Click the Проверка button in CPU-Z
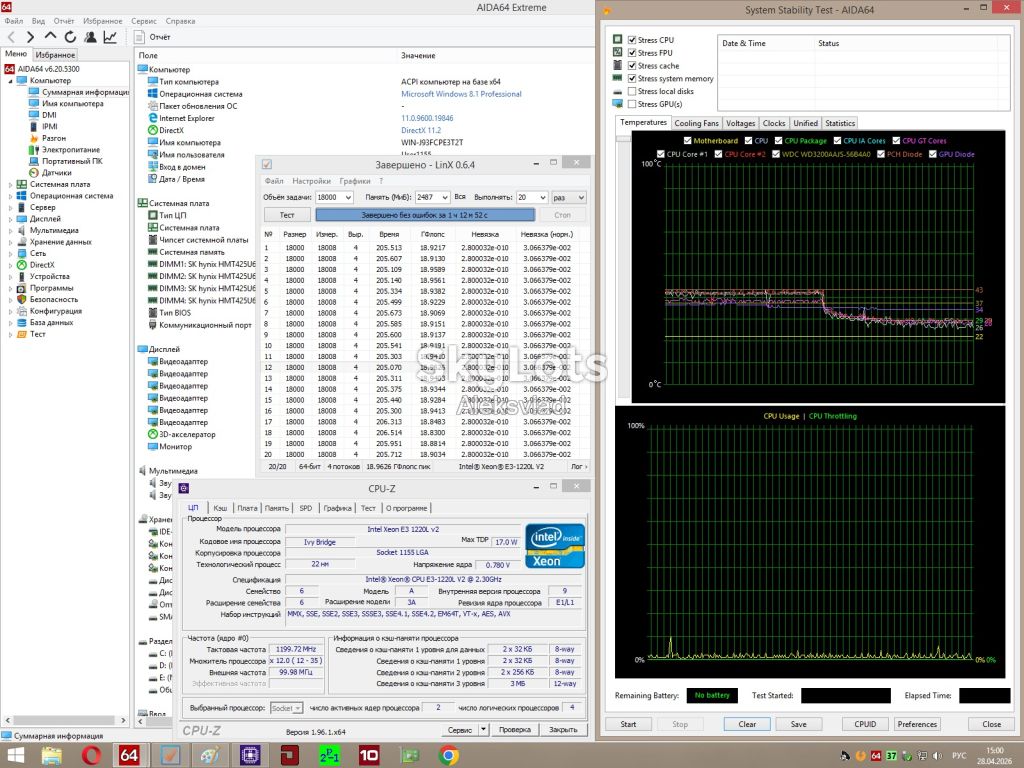The height and width of the screenshot is (768, 1024). [515, 729]
